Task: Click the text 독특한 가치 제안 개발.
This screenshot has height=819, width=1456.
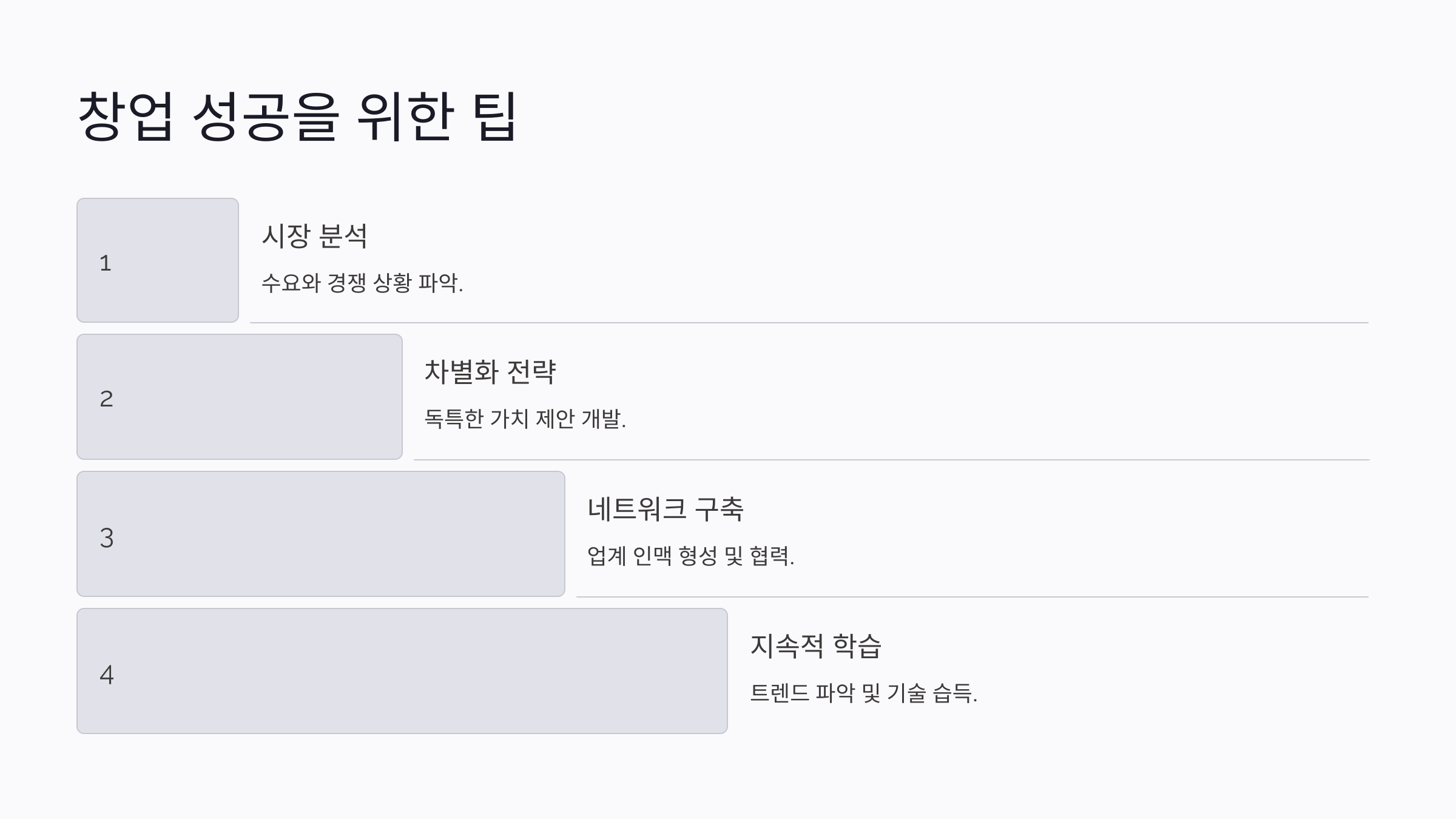Action: pyautogui.click(x=525, y=419)
